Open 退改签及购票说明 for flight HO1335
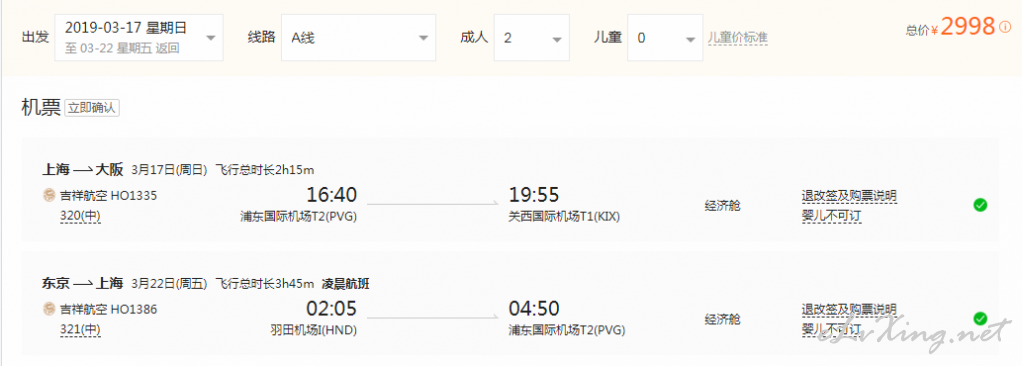 849,195
